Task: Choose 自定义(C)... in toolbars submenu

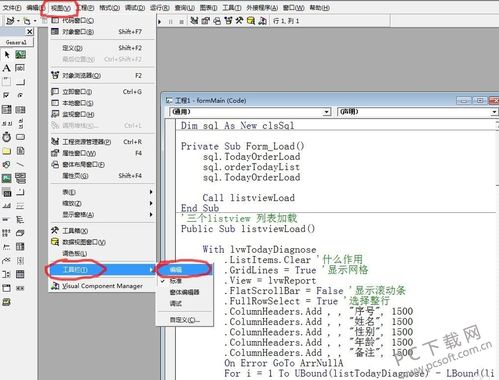Action: pyautogui.click(x=185, y=320)
